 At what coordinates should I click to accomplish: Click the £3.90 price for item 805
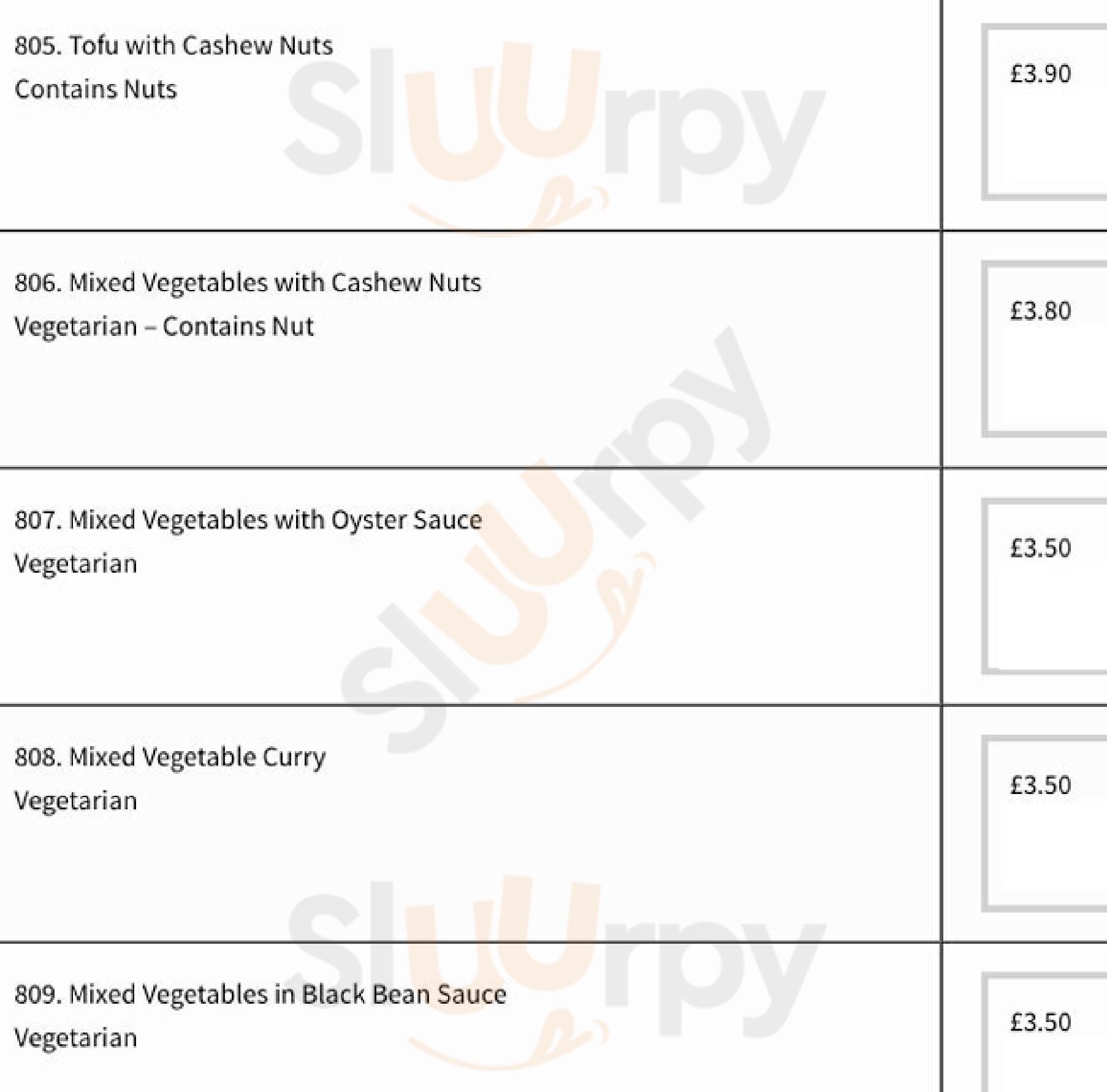coord(1040,74)
